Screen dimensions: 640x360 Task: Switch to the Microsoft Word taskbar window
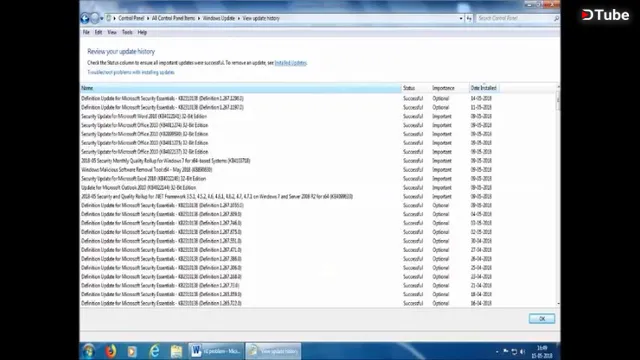pos(216,351)
